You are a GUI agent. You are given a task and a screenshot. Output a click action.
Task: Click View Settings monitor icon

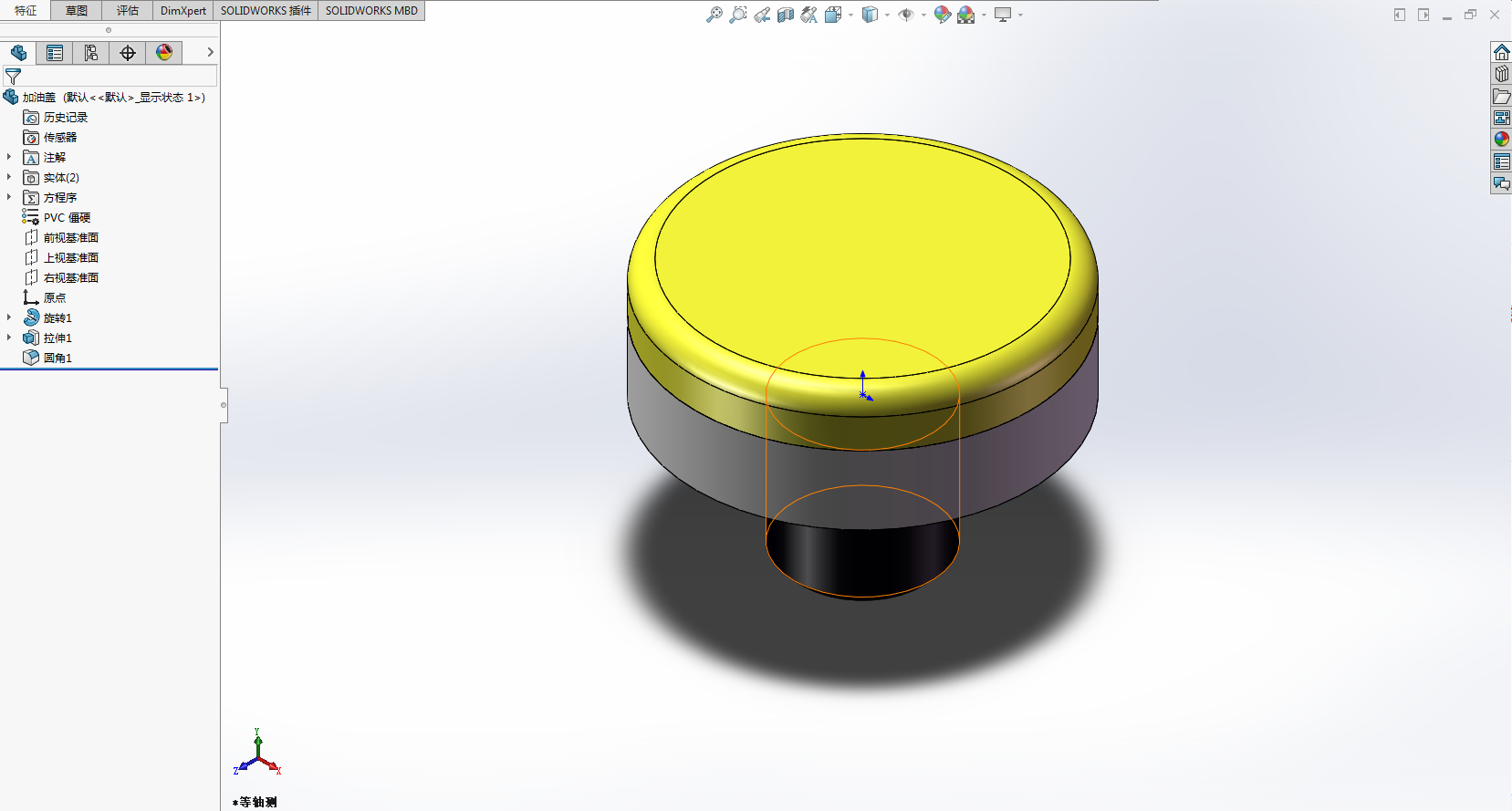pyautogui.click(x=1003, y=15)
